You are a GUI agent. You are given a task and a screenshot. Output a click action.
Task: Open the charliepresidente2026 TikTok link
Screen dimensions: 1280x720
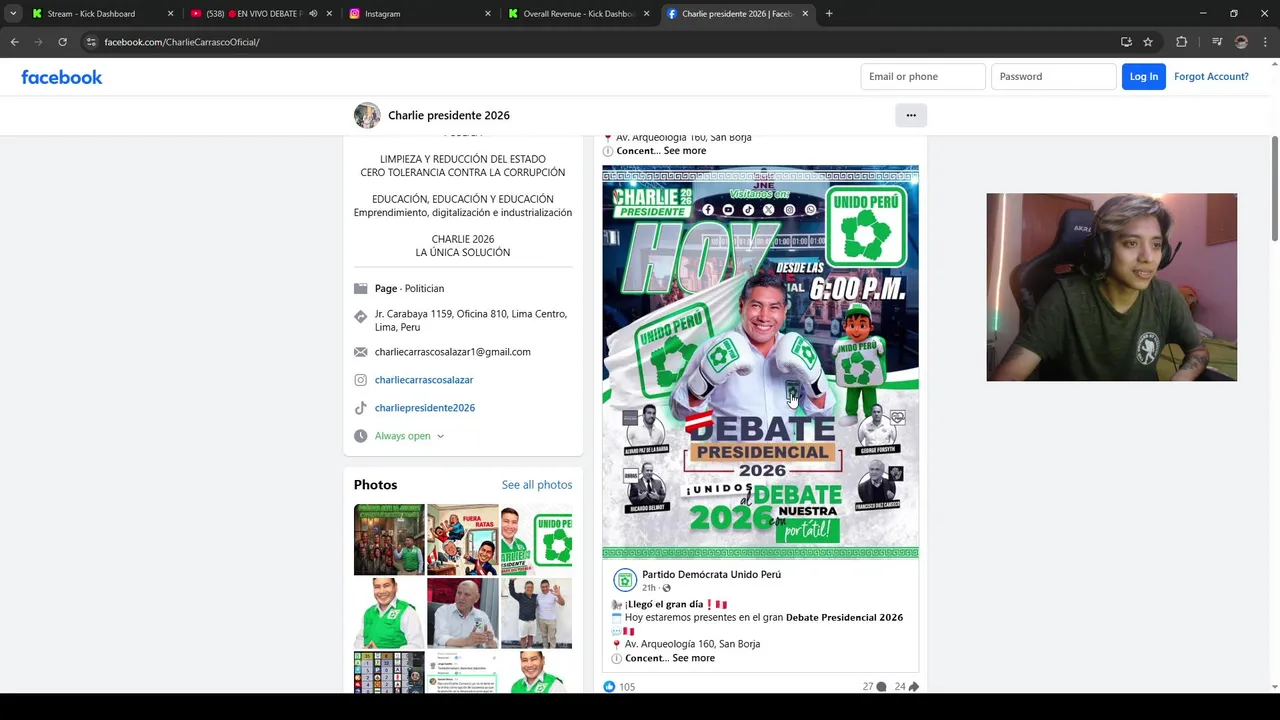point(425,408)
